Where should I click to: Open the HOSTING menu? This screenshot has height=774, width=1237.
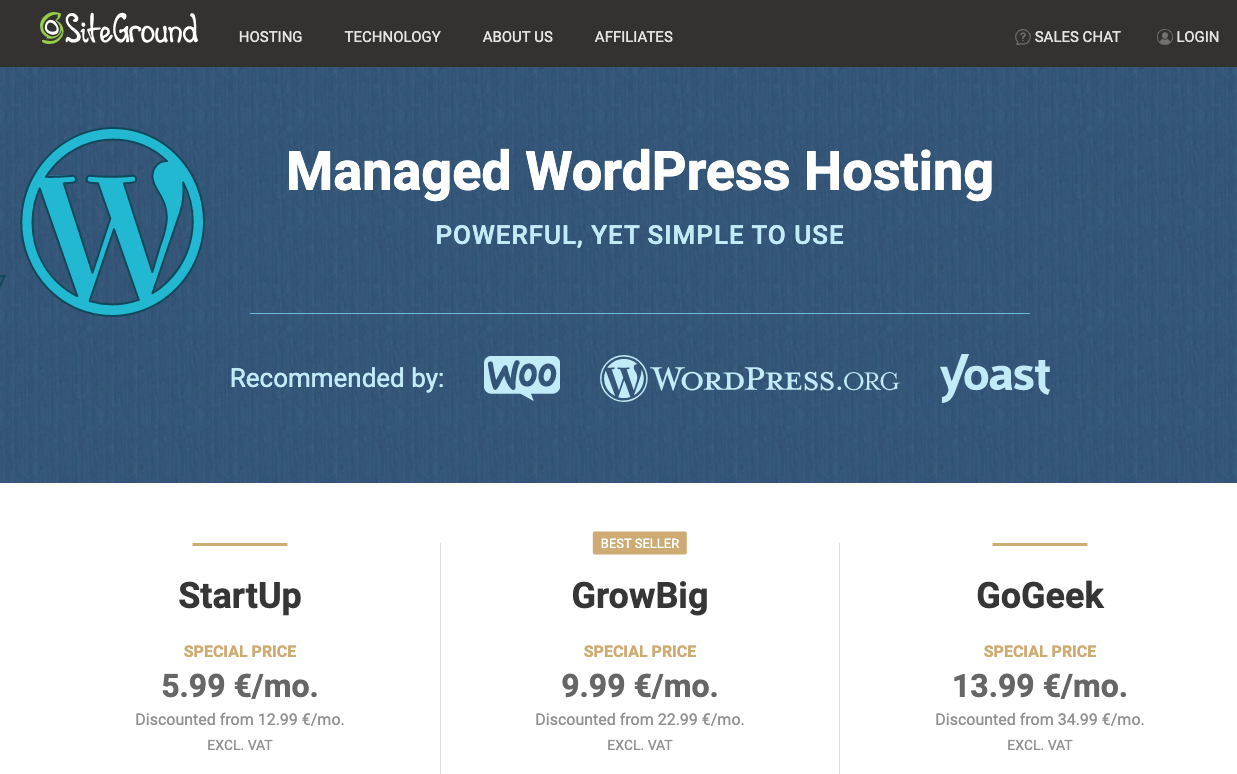pyautogui.click(x=270, y=36)
